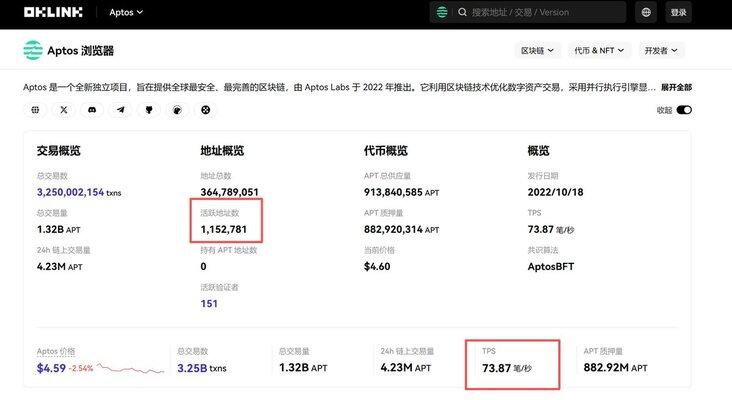Click the 活跃地址数 value 1,152,781
Screen dimensions: 732x400
coord(224,229)
